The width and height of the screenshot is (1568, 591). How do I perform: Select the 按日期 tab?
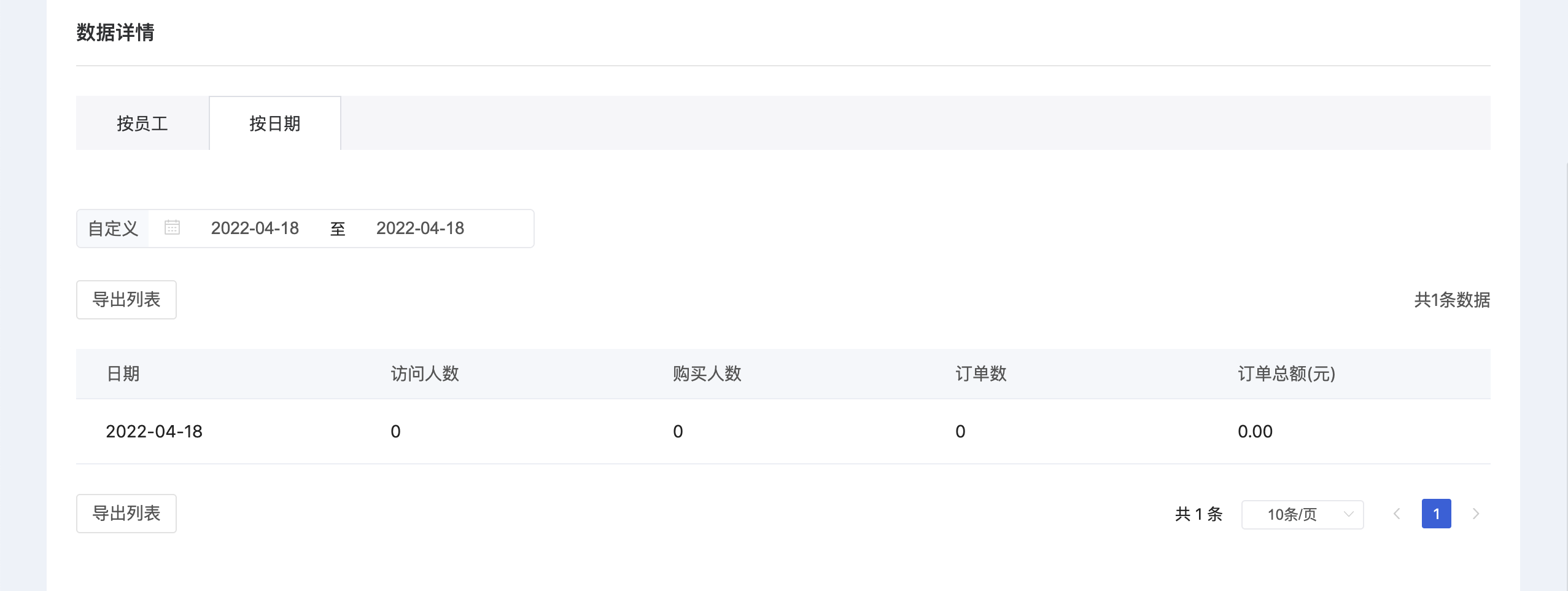[275, 123]
